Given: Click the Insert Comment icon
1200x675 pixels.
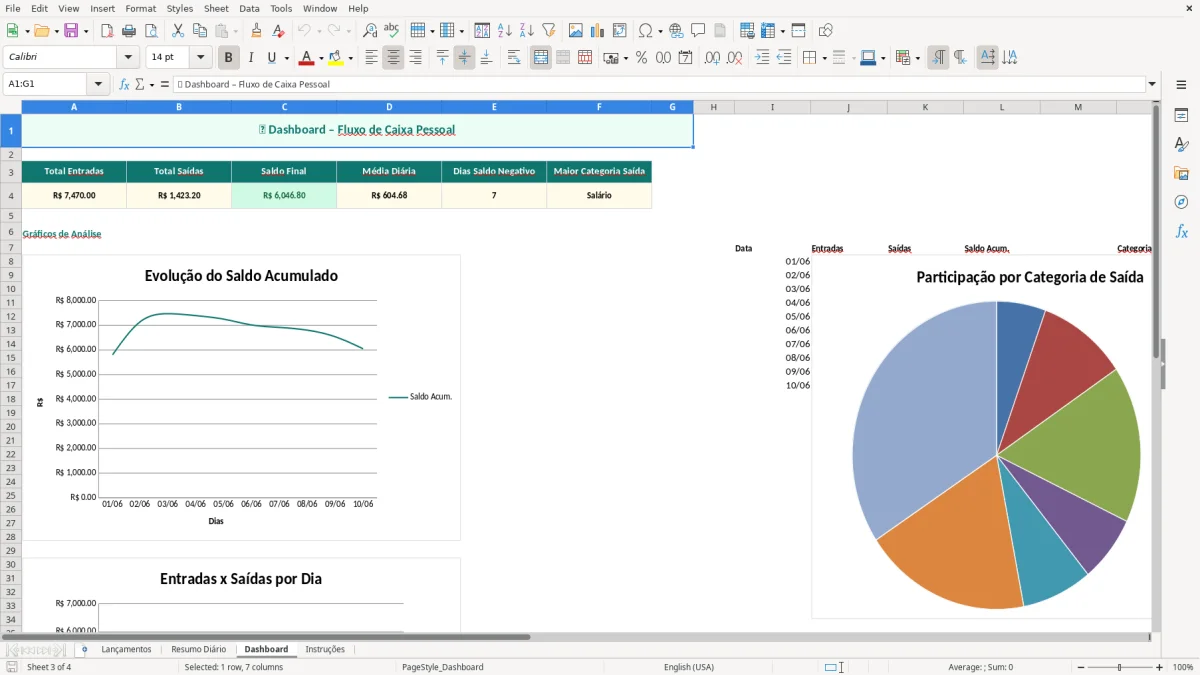Looking at the screenshot, I should 698,31.
